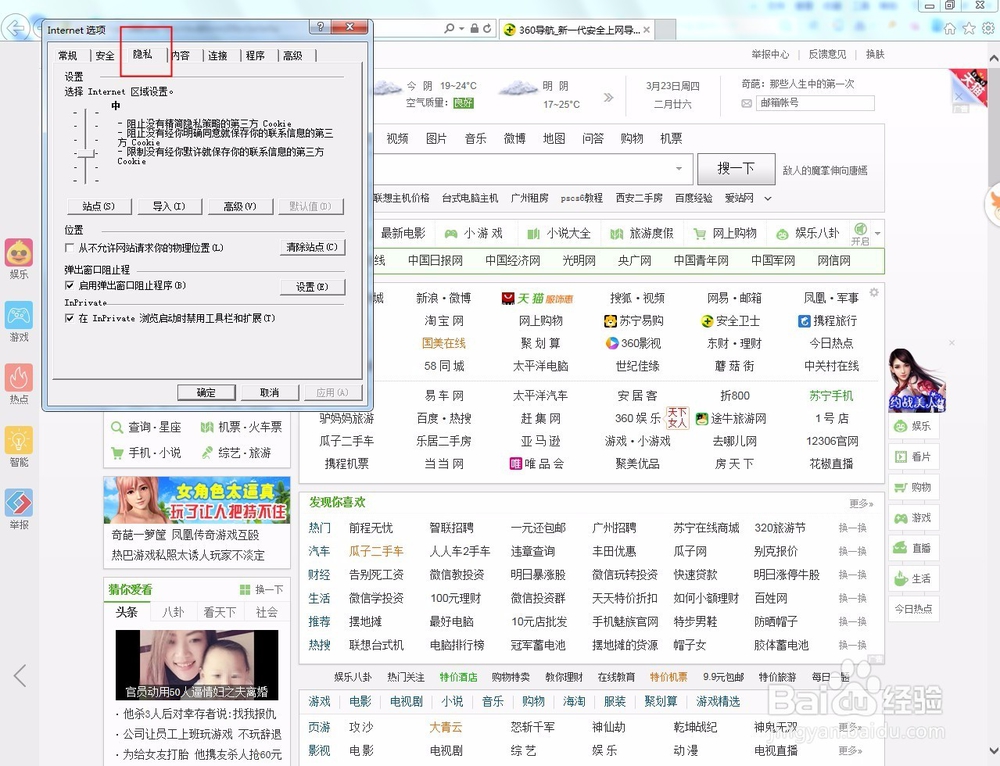Screen dimensions: 1000x766
Task: Click the 高级(V) button in privacy settings
Action: [240, 206]
